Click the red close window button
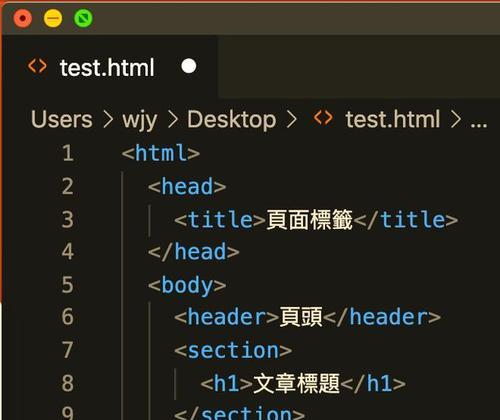 tap(23, 18)
